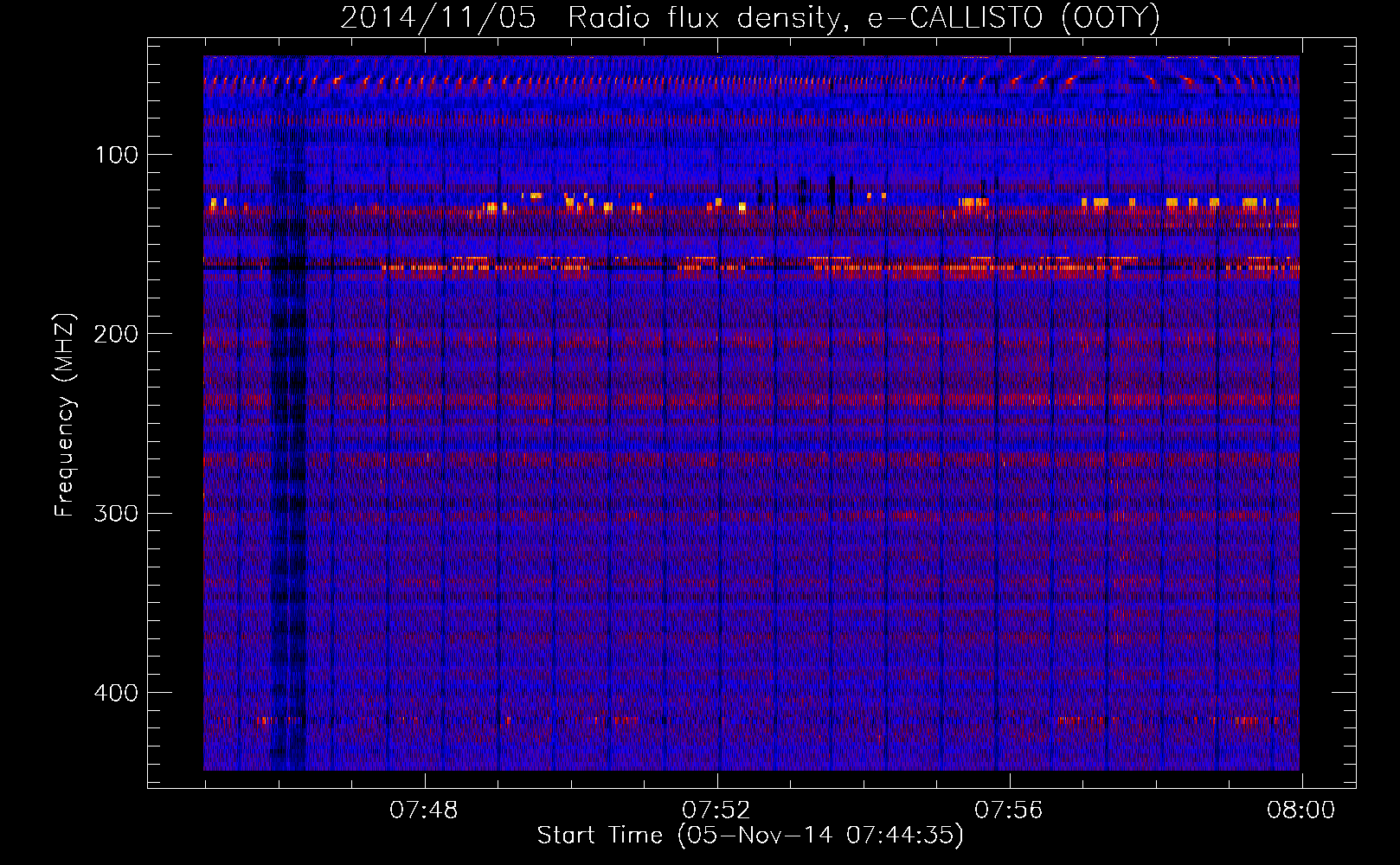The height and width of the screenshot is (865, 1400).
Task: Click the 400 frequency tick label
Action: pos(117,693)
